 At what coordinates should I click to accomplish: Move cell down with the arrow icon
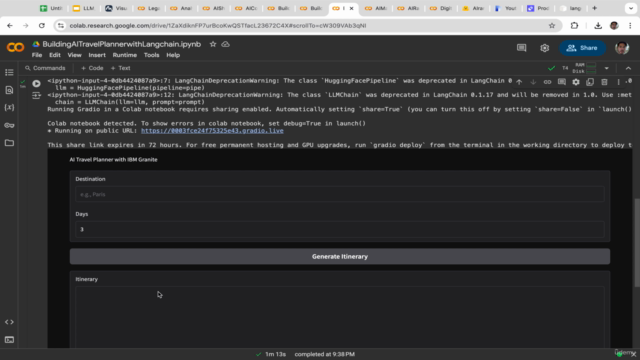[x=533, y=82]
